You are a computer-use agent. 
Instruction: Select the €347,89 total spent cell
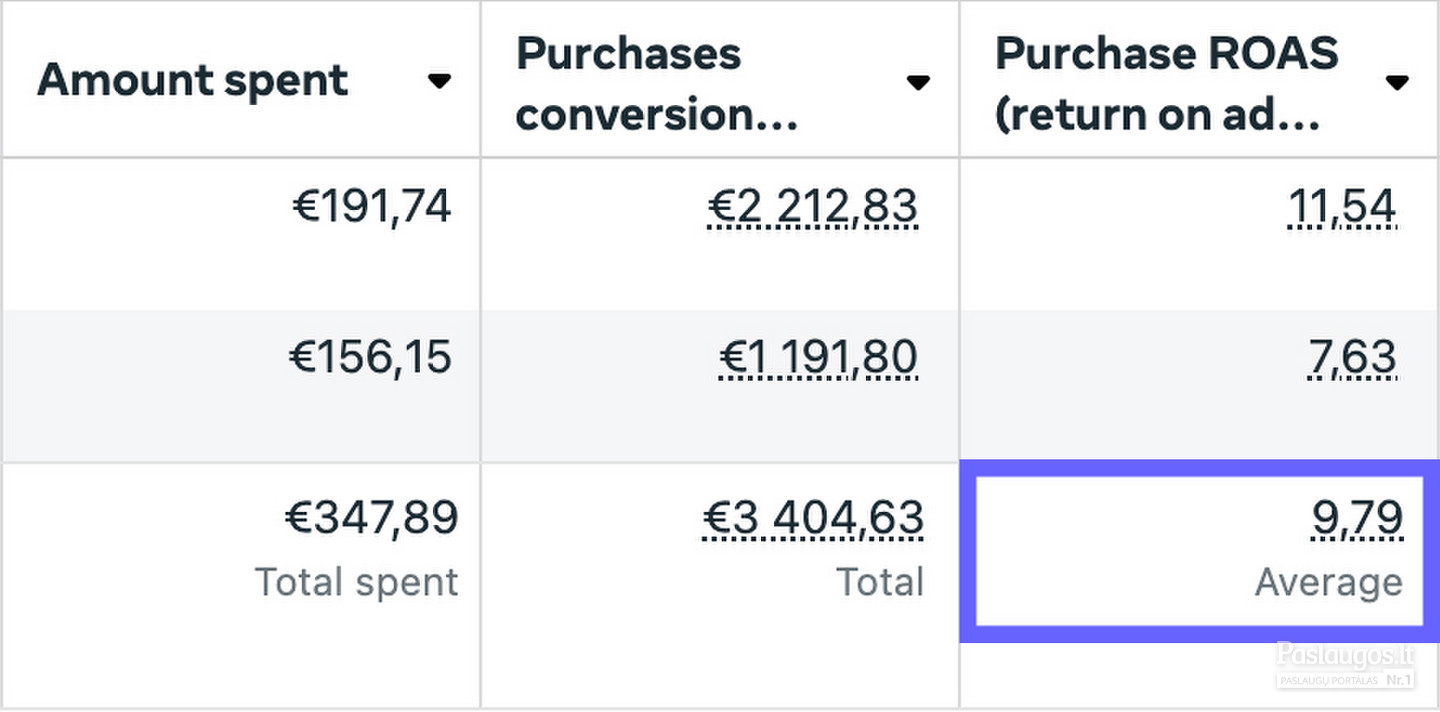[371, 518]
